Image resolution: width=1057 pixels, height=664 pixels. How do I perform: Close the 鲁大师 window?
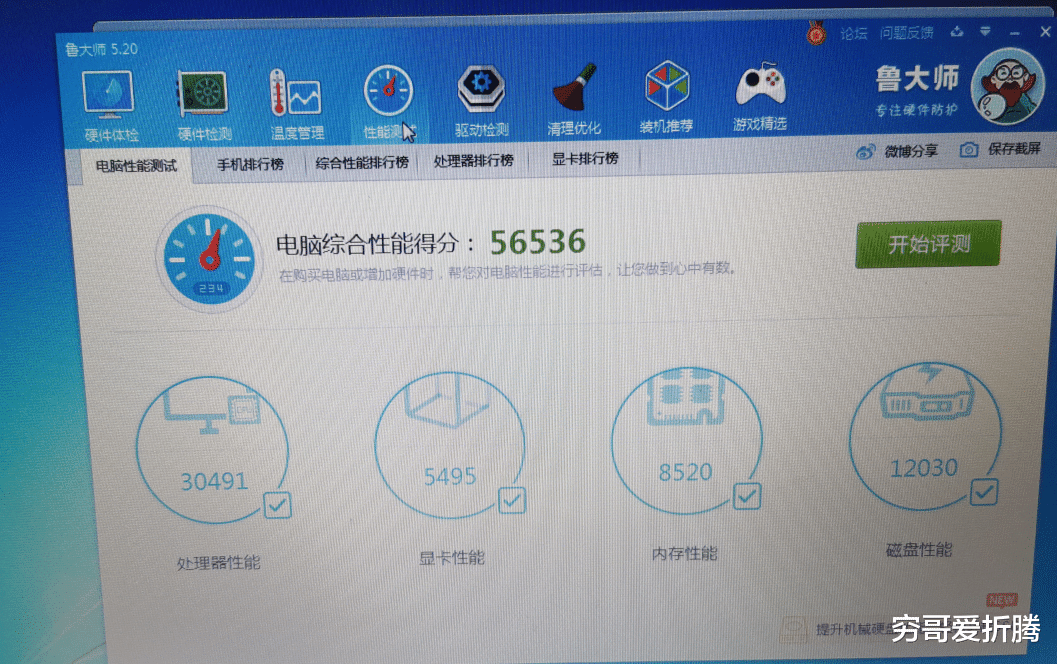click(x=1046, y=31)
